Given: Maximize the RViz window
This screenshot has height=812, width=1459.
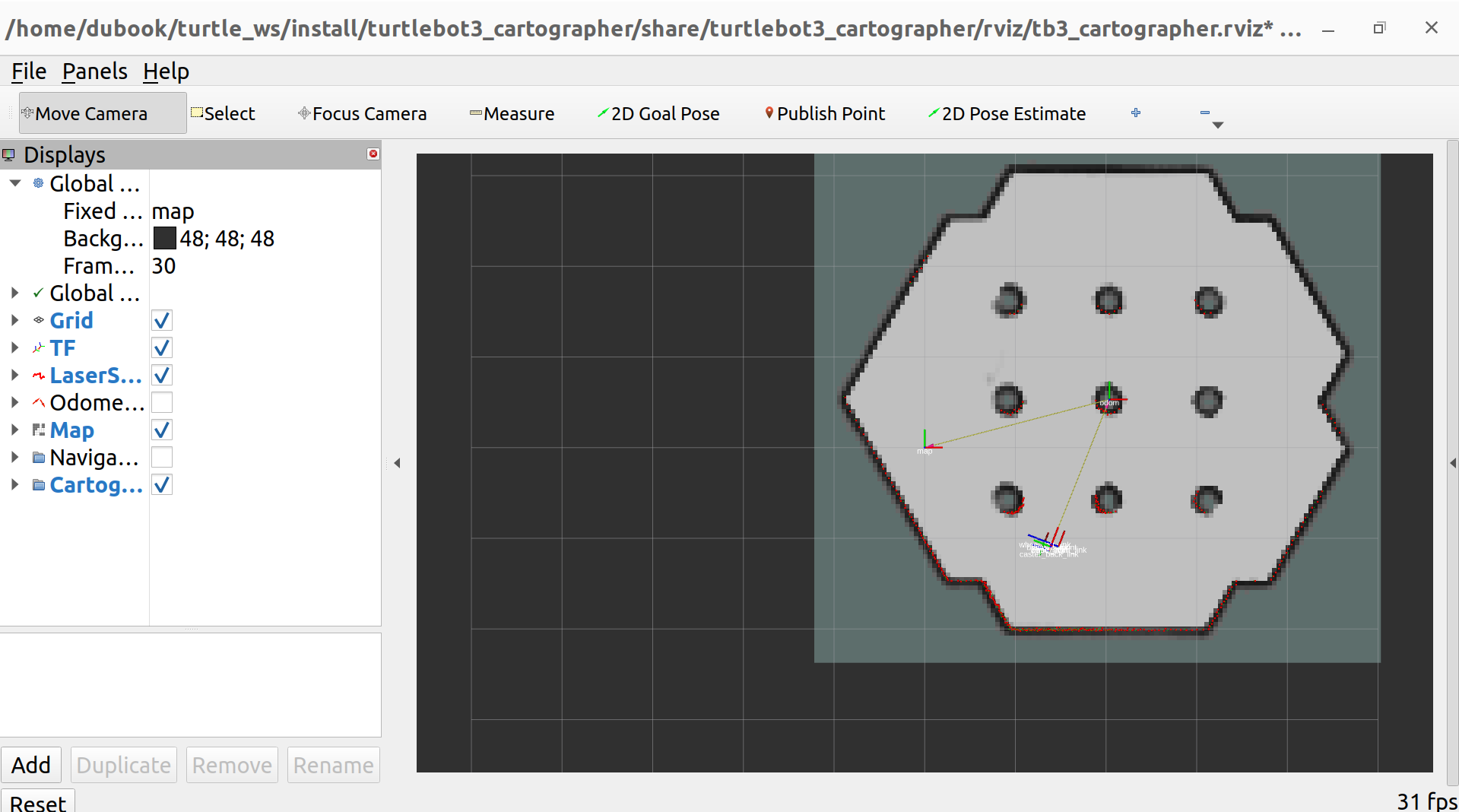Looking at the screenshot, I should click(1379, 28).
